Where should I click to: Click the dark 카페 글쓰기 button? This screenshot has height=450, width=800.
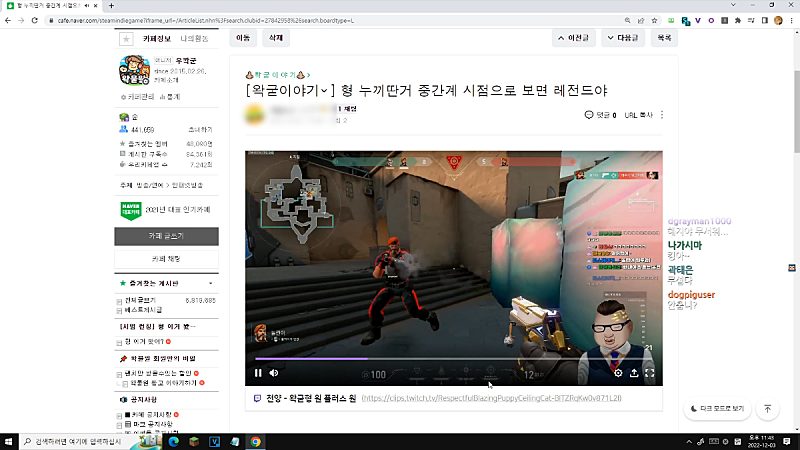166,236
